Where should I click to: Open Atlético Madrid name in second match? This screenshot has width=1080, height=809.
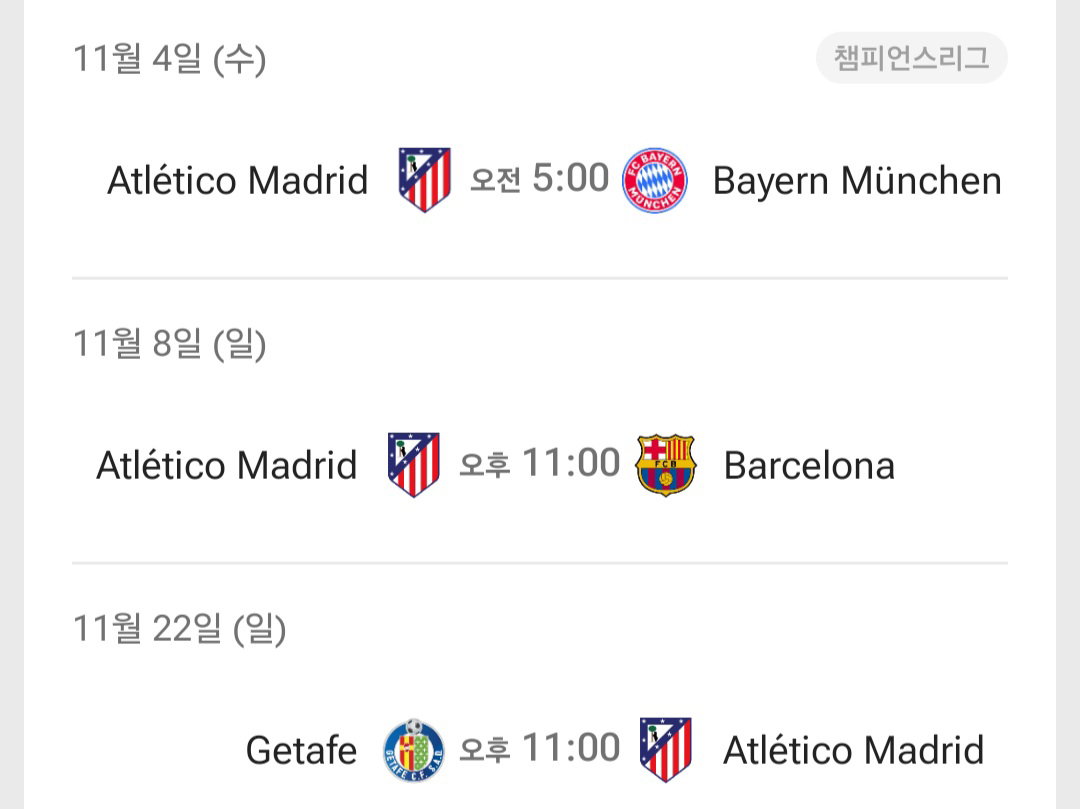click(227, 465)
